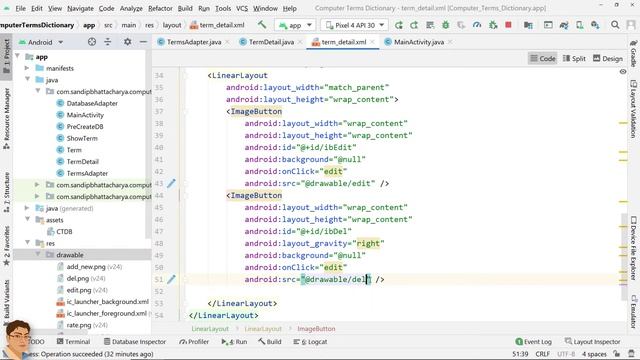
Task: Switch editor to Design view
Action: tap(608, 58)
